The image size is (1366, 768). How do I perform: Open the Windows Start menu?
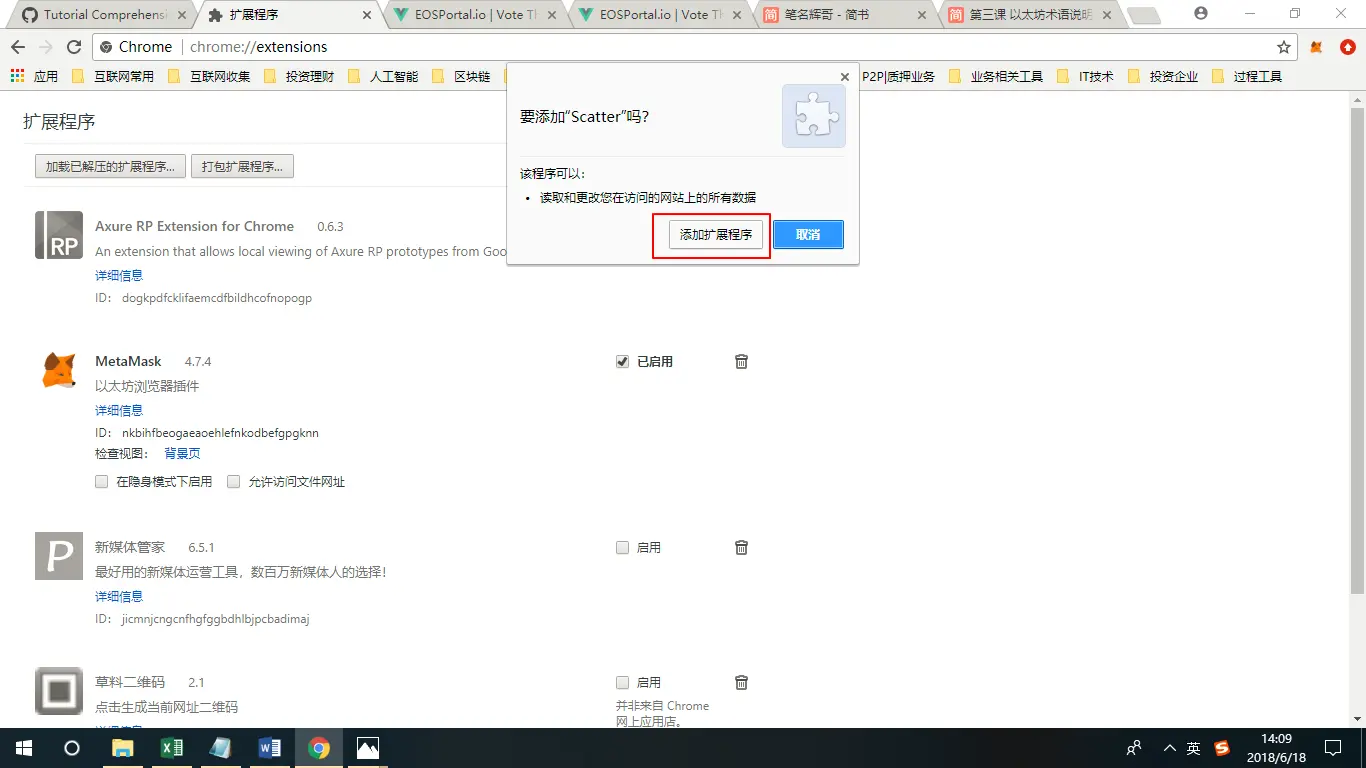click(24, 748)
